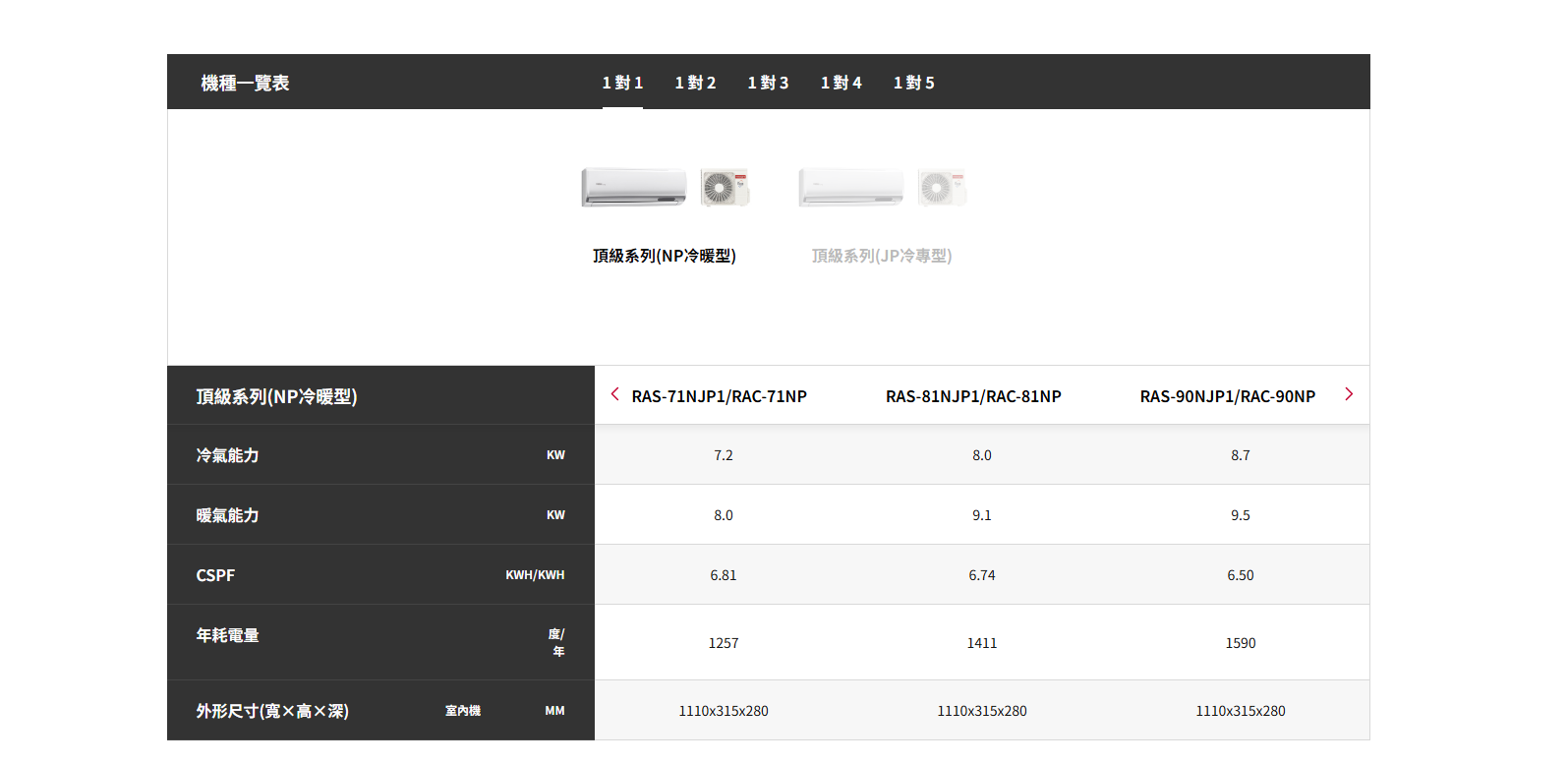Image resolution: width=1568 pixels, height=764 pixels.
Task: Click the right arrow to show next models
Action: tap(1349, 394)
